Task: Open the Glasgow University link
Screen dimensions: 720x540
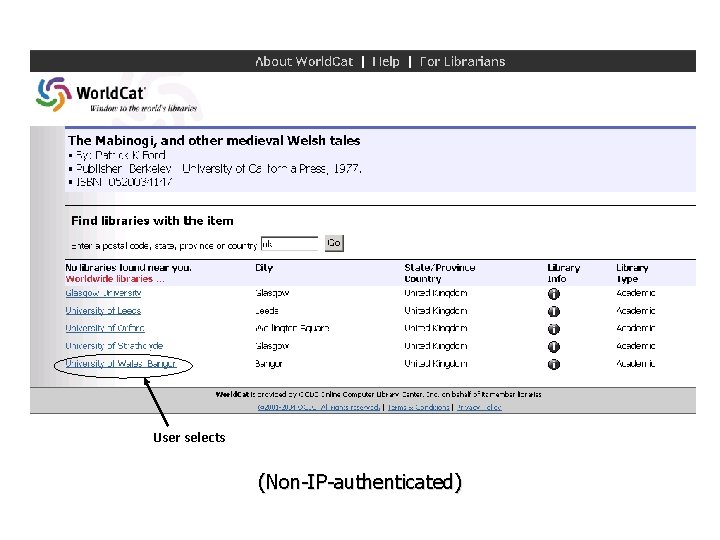Action: pyautogui.click(x=103, y=293)
